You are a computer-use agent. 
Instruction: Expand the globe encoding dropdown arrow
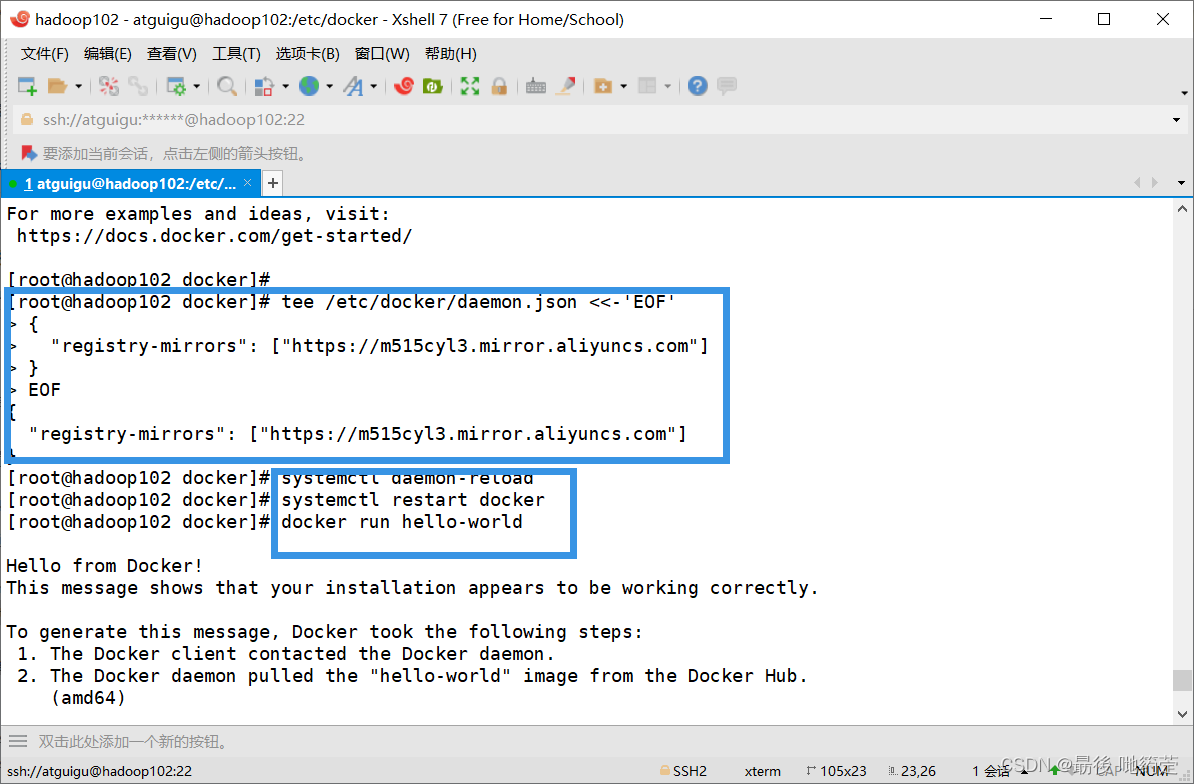pyautogui.click(x=330, y=87)
